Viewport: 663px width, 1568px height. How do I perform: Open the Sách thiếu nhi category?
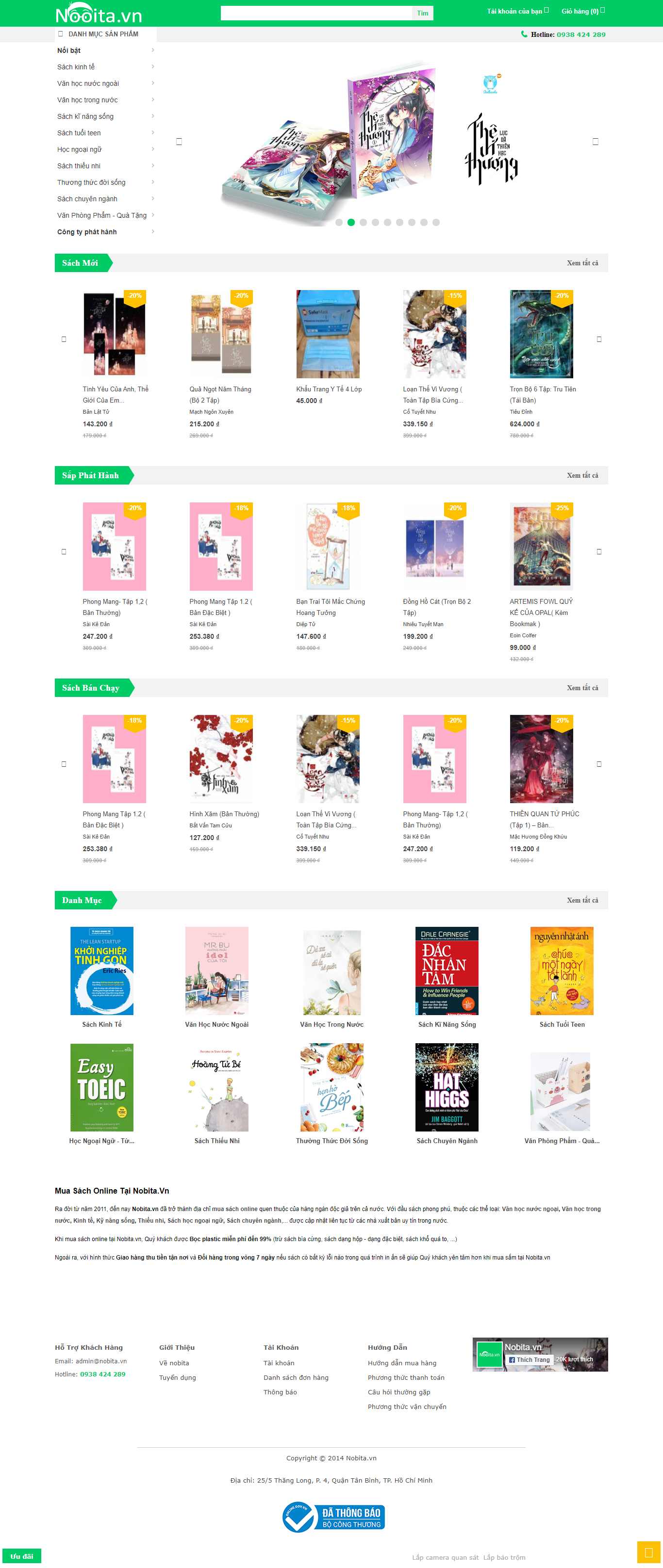[79, 165]
